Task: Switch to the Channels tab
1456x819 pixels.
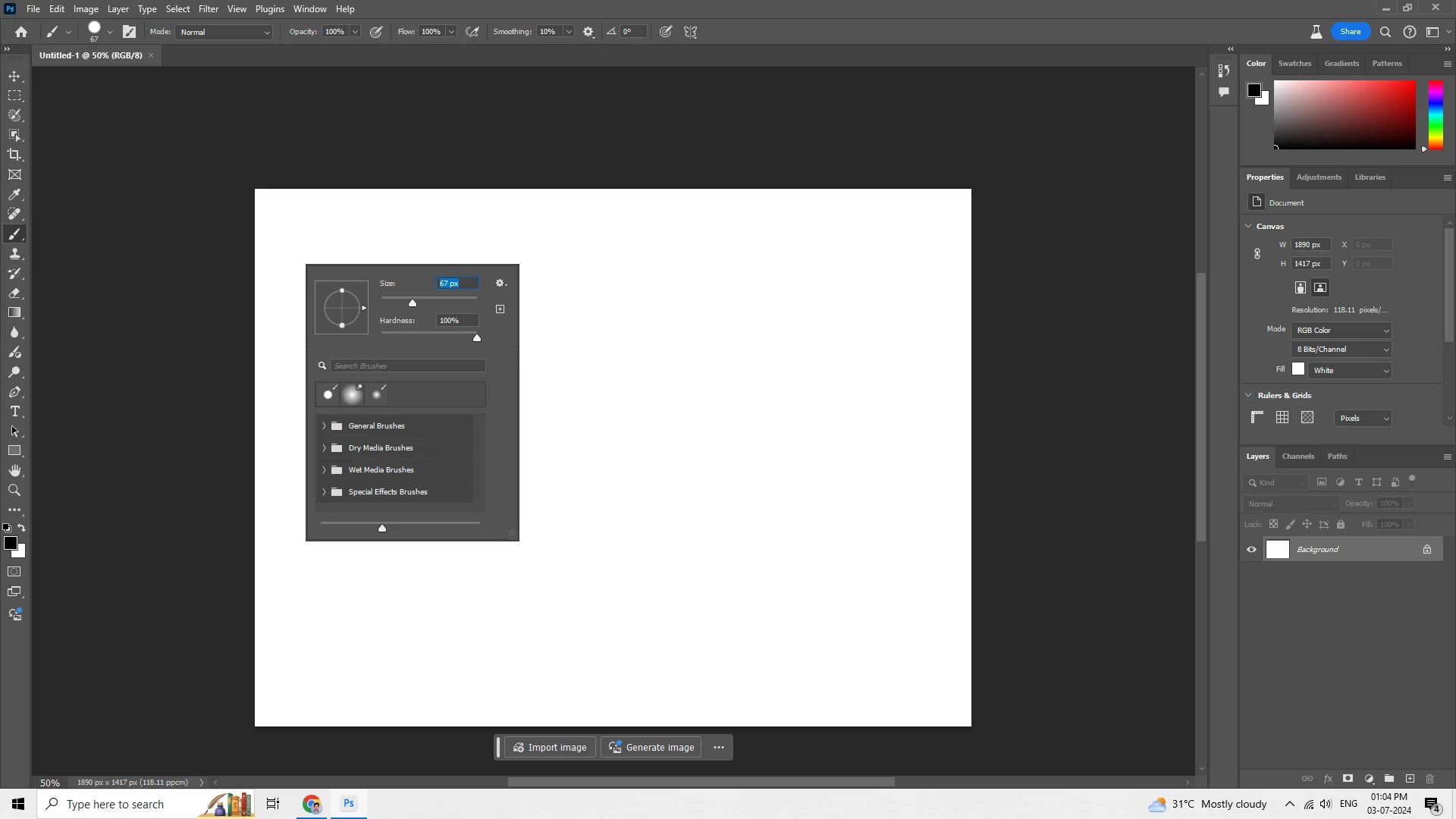Action: click(1298, 456)
